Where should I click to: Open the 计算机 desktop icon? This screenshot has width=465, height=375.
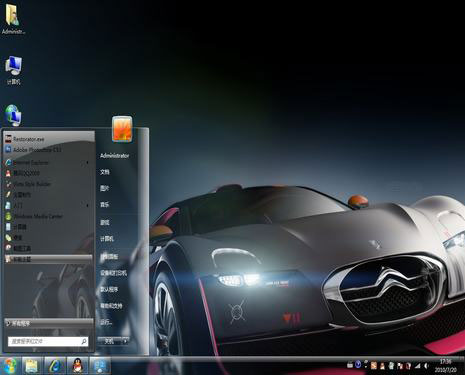(13, 70)
